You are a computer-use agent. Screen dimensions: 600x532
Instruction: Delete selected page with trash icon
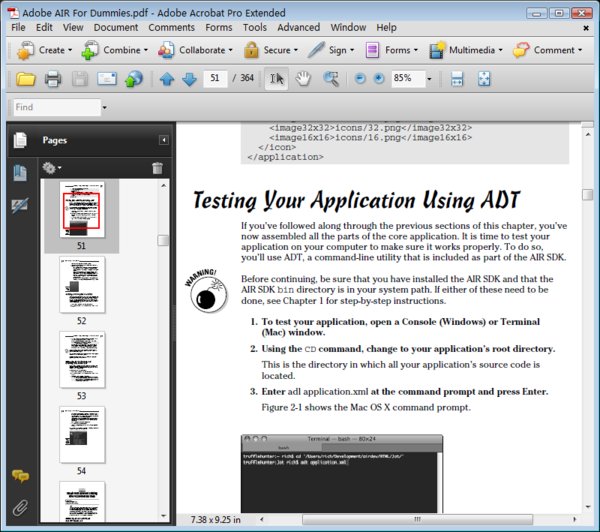157,168
